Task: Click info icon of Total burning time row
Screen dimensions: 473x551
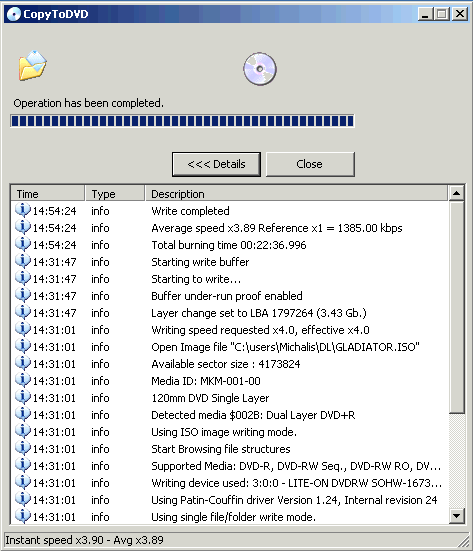Action: (x=23, y=245)
